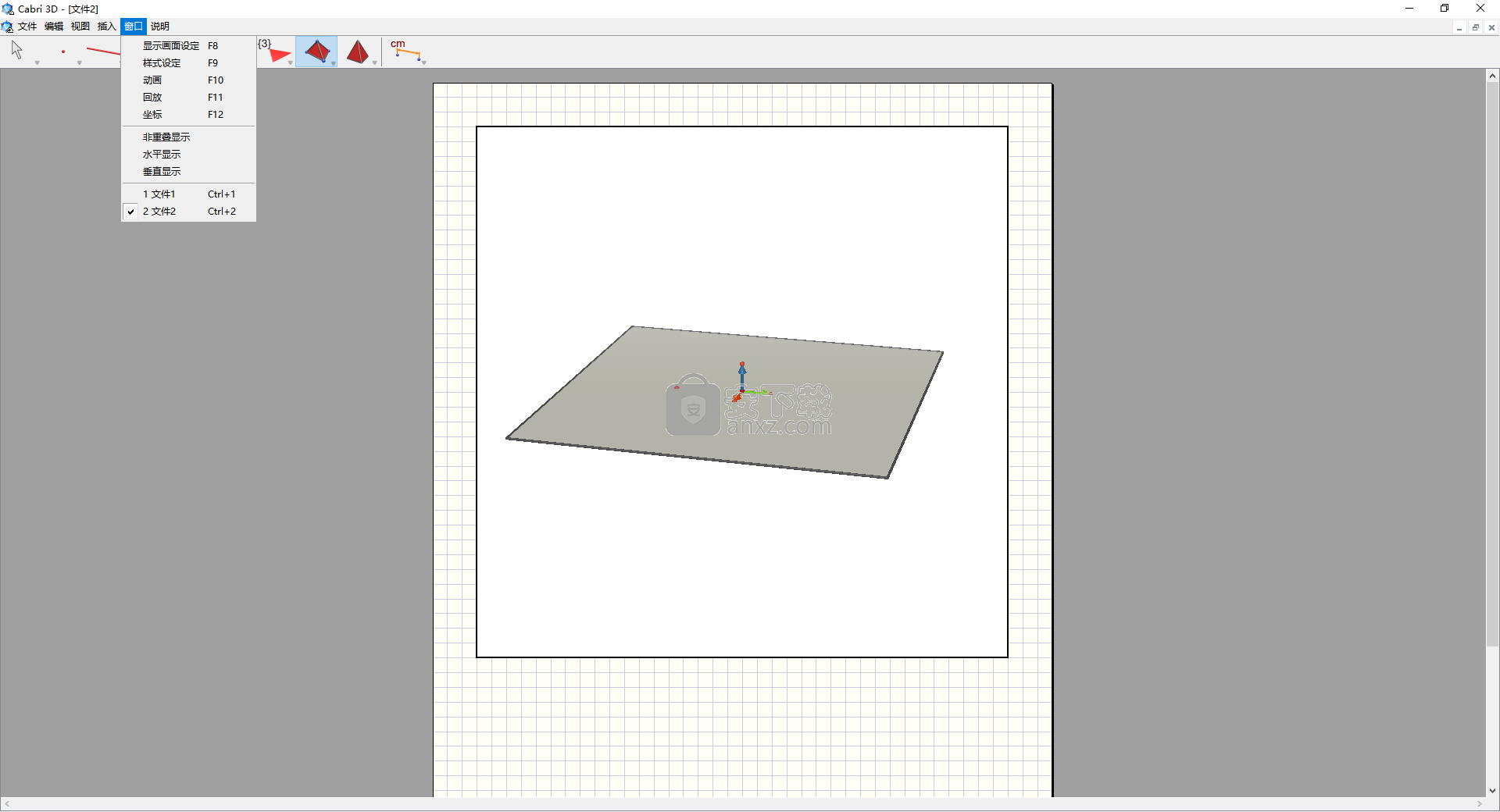
Task: Expand the Point tool dropdown arrow
Action: tap(79, 63)
